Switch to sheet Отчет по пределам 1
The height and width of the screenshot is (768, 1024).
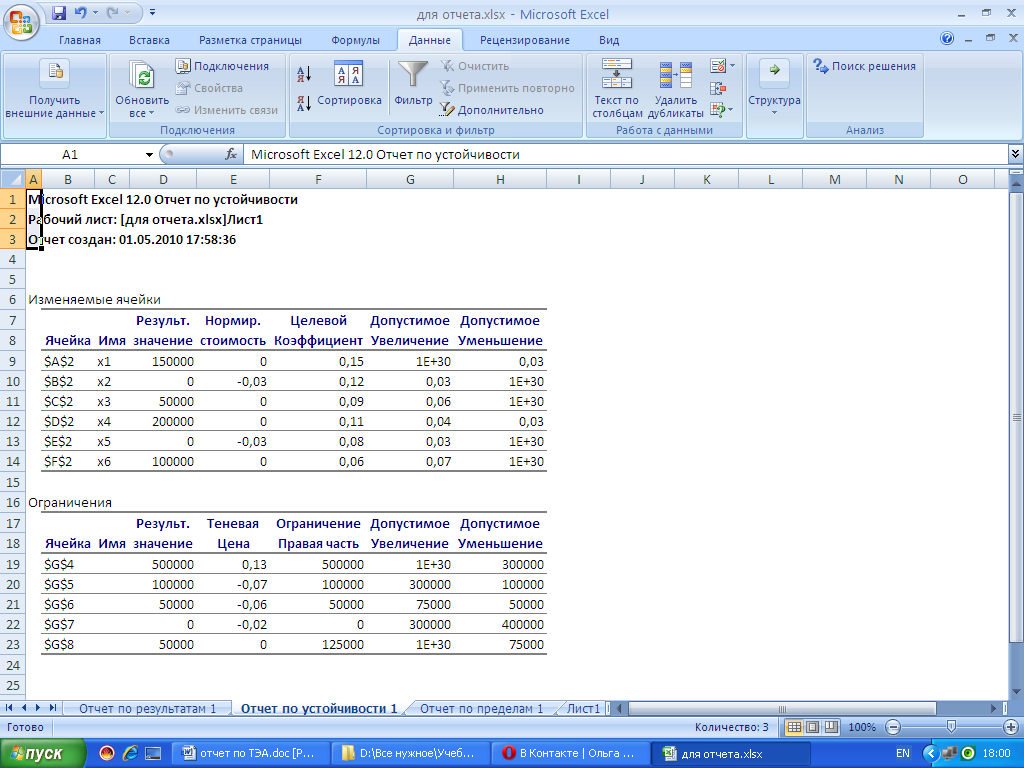coord(481,709)
